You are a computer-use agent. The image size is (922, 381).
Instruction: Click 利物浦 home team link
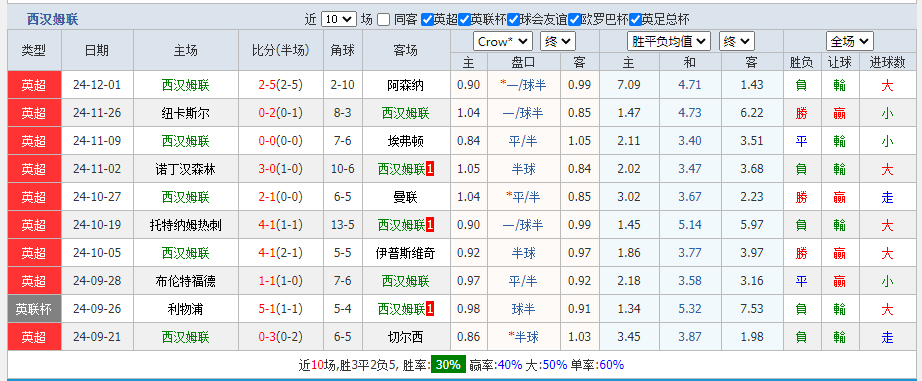(x=185, y=309)
